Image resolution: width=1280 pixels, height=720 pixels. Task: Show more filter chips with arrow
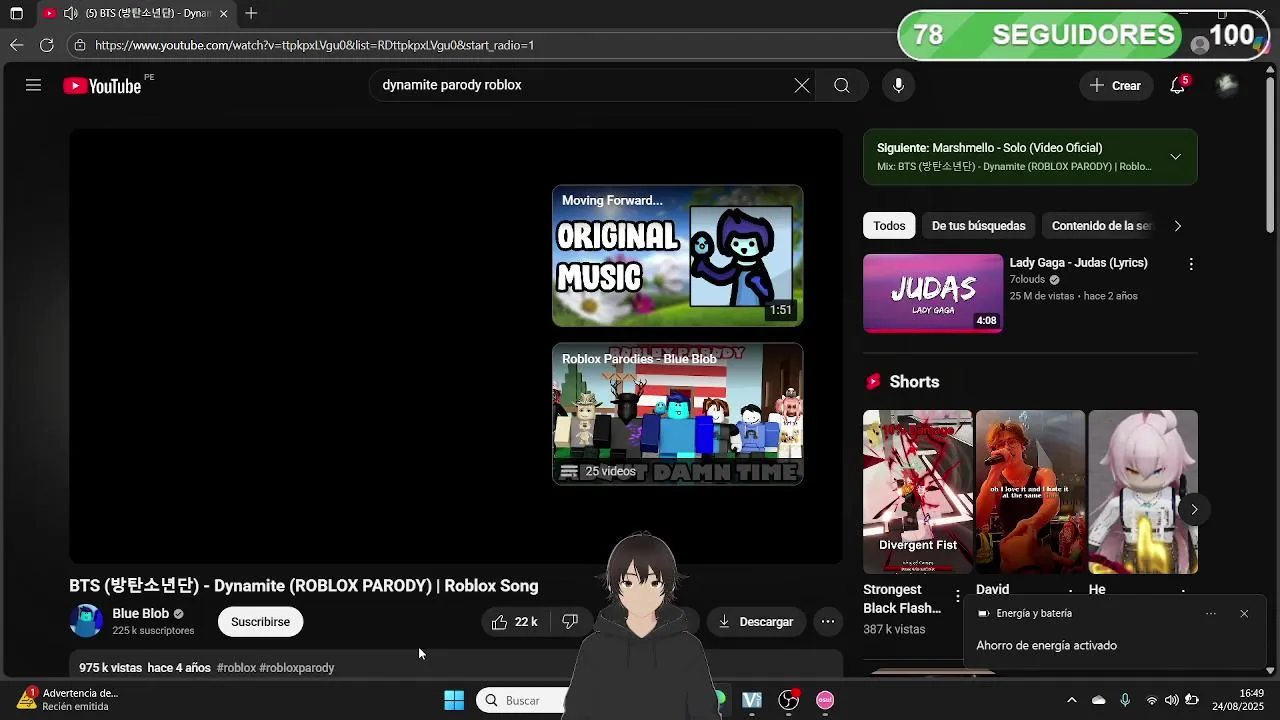point(1177,226)
